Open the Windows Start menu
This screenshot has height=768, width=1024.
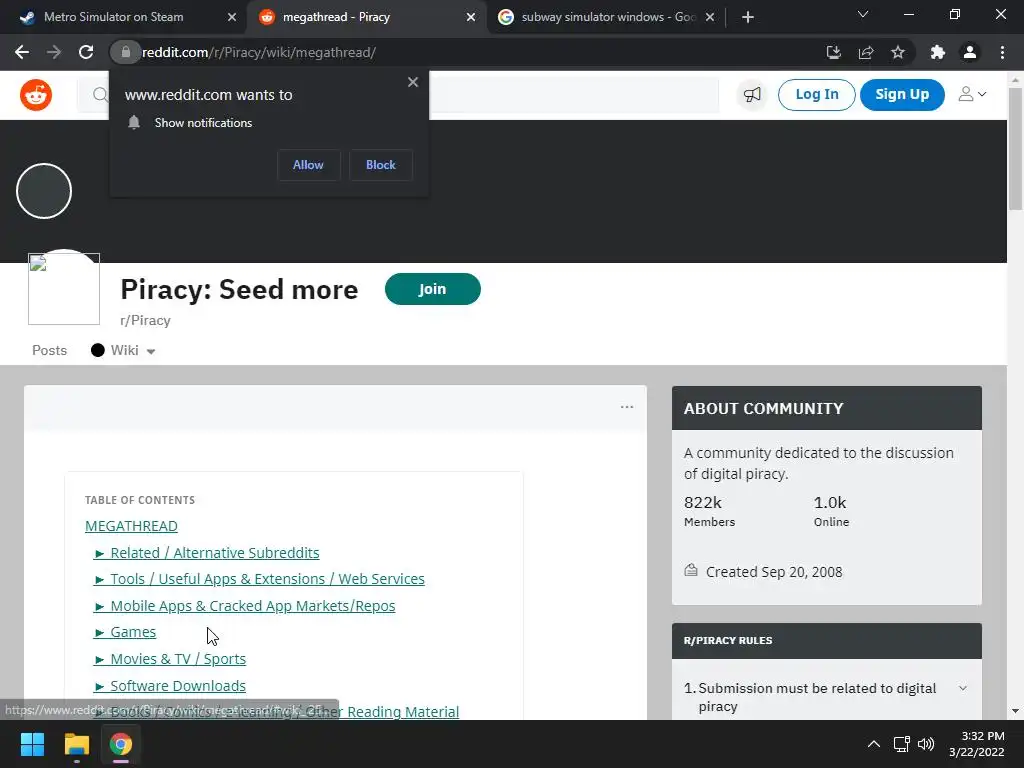point(32,744)
